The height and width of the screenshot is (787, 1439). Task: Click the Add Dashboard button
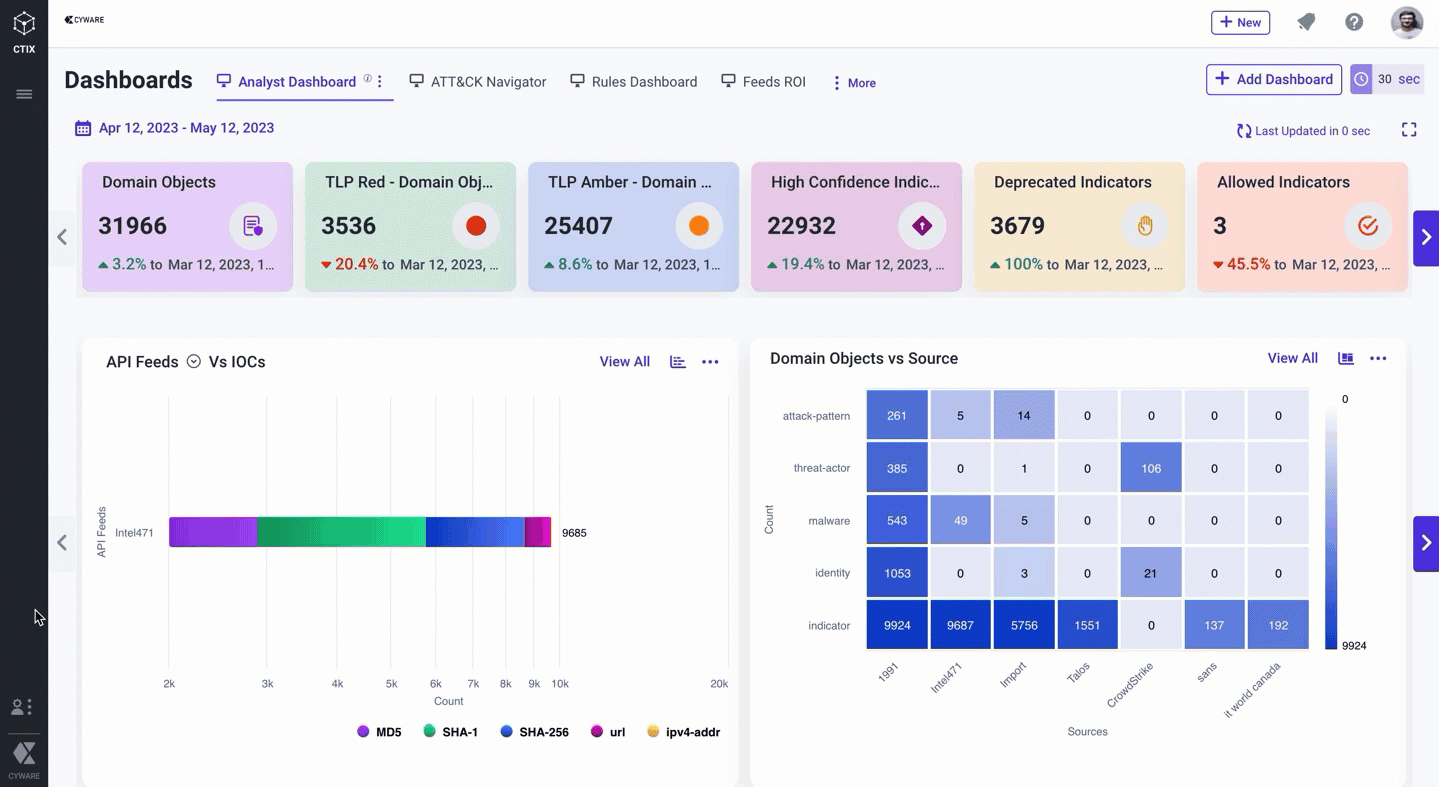click(1273, 80)
